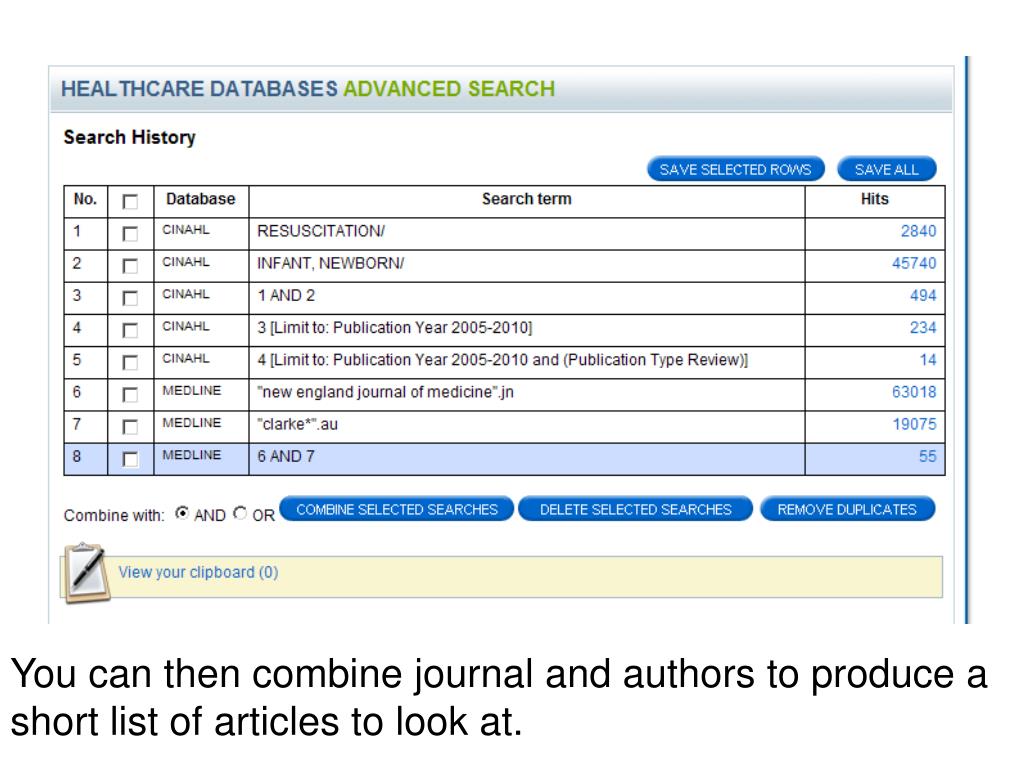Click search term '"clarke*".au'
Image resolution: width=1024 pixels, height=768 pixels.
pyautogui.click(x=297, y=424)
